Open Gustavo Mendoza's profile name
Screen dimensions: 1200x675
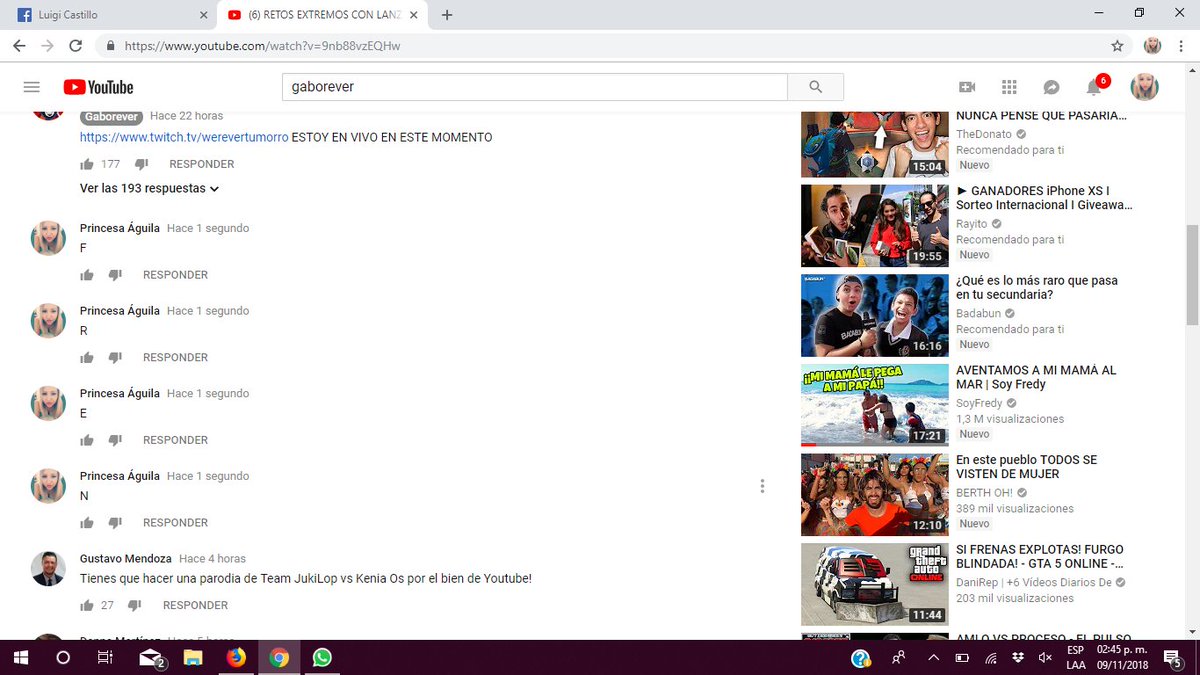[x=126, y=559]
